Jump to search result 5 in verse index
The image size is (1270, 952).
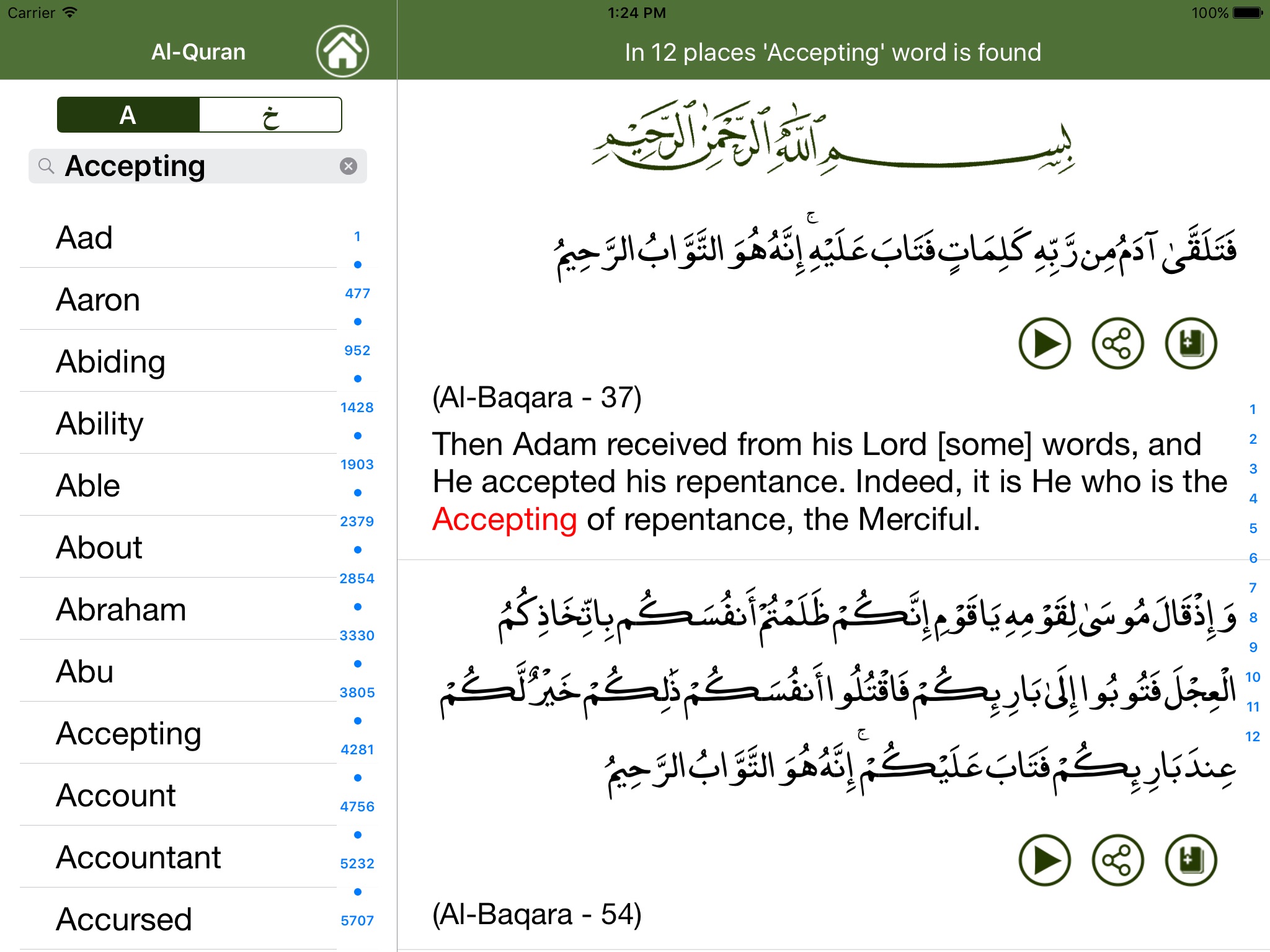click(x=1253, y=529)
